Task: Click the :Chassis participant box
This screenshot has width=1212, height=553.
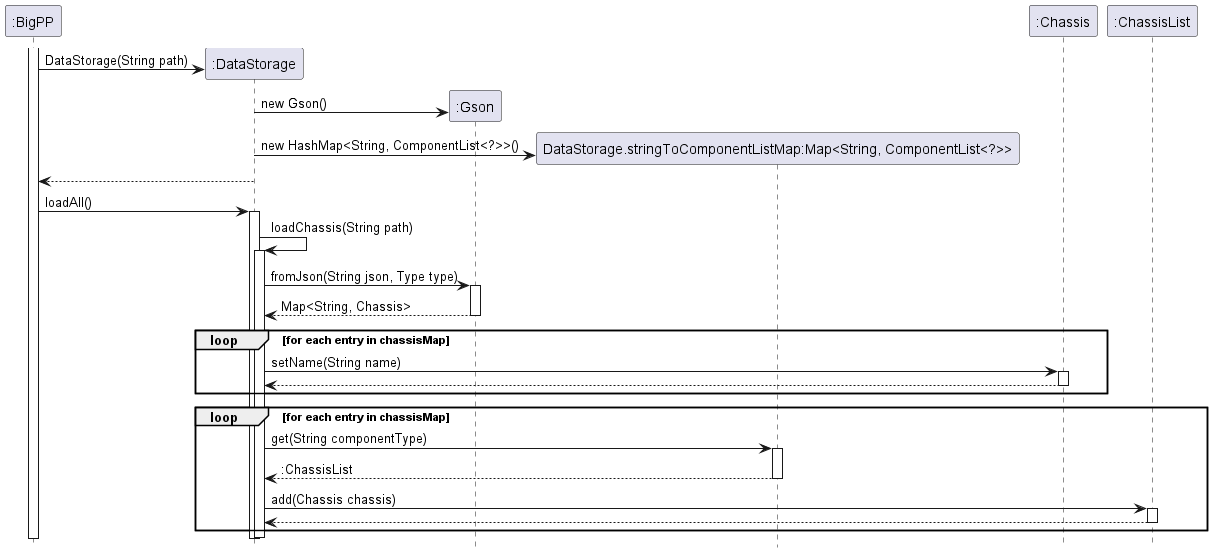Action: (1063, 22)
